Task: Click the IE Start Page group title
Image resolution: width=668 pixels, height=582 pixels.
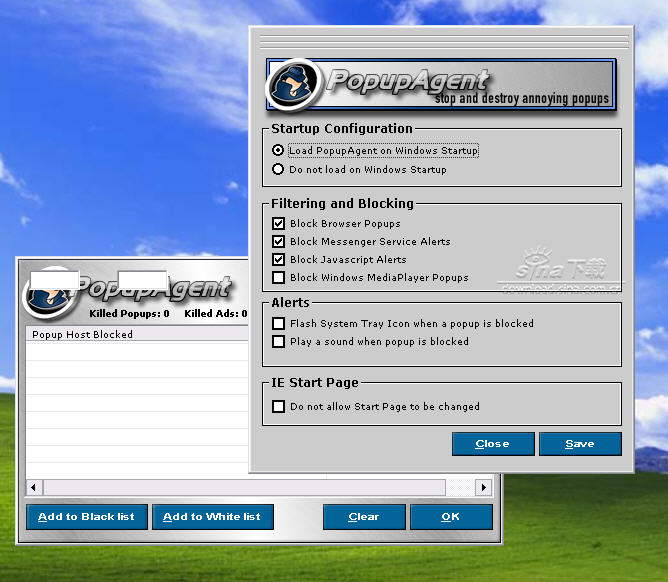Action: coord(315,382)
